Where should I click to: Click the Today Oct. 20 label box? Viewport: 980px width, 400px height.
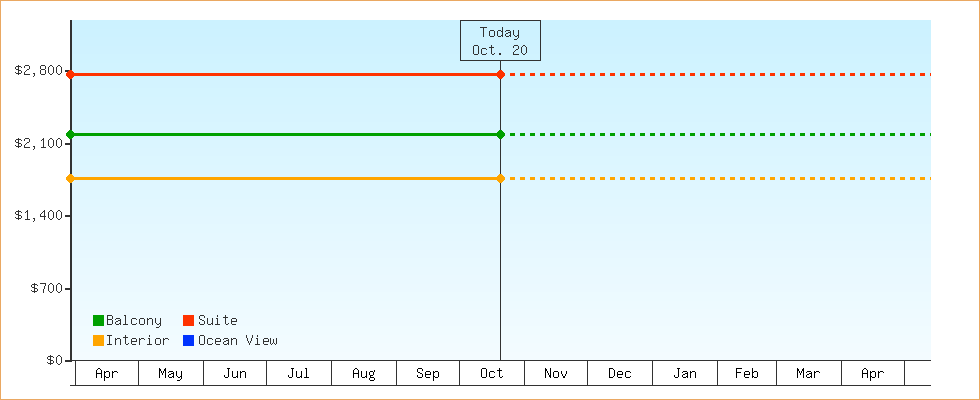(x=500, y=41)
